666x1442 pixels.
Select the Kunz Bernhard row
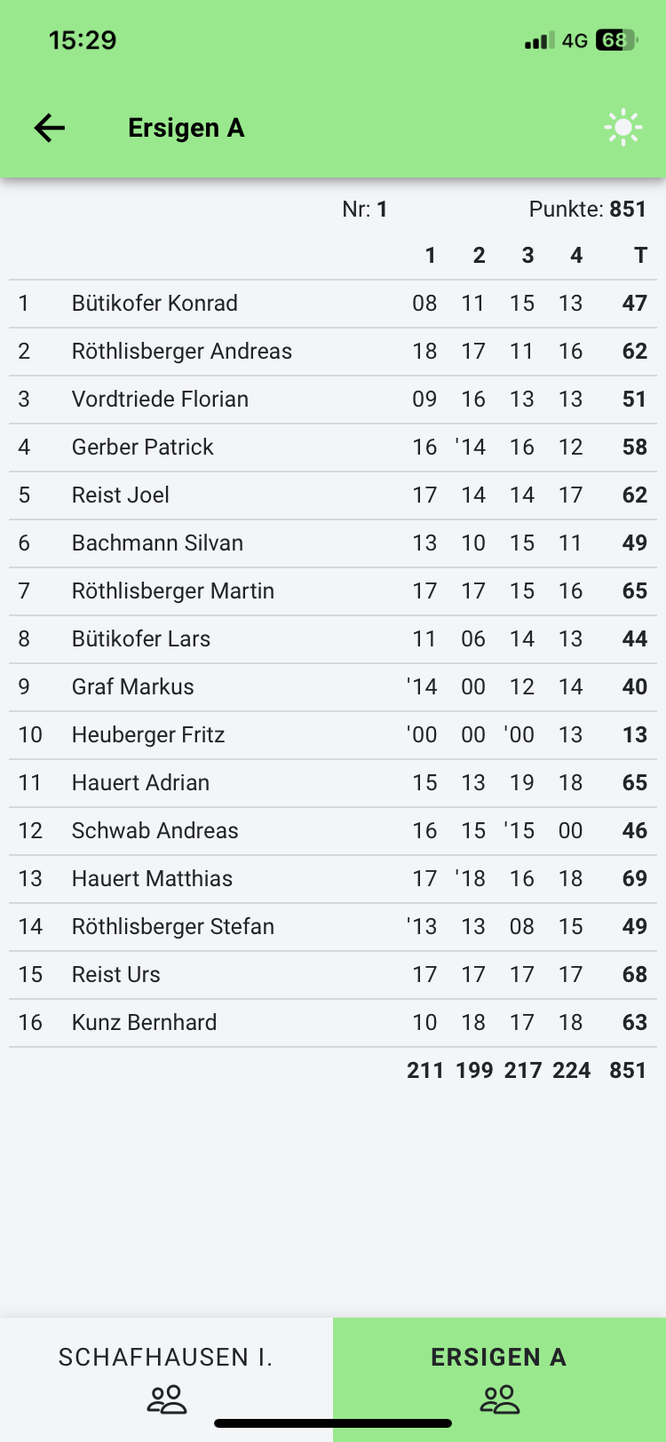point(144,1023)
